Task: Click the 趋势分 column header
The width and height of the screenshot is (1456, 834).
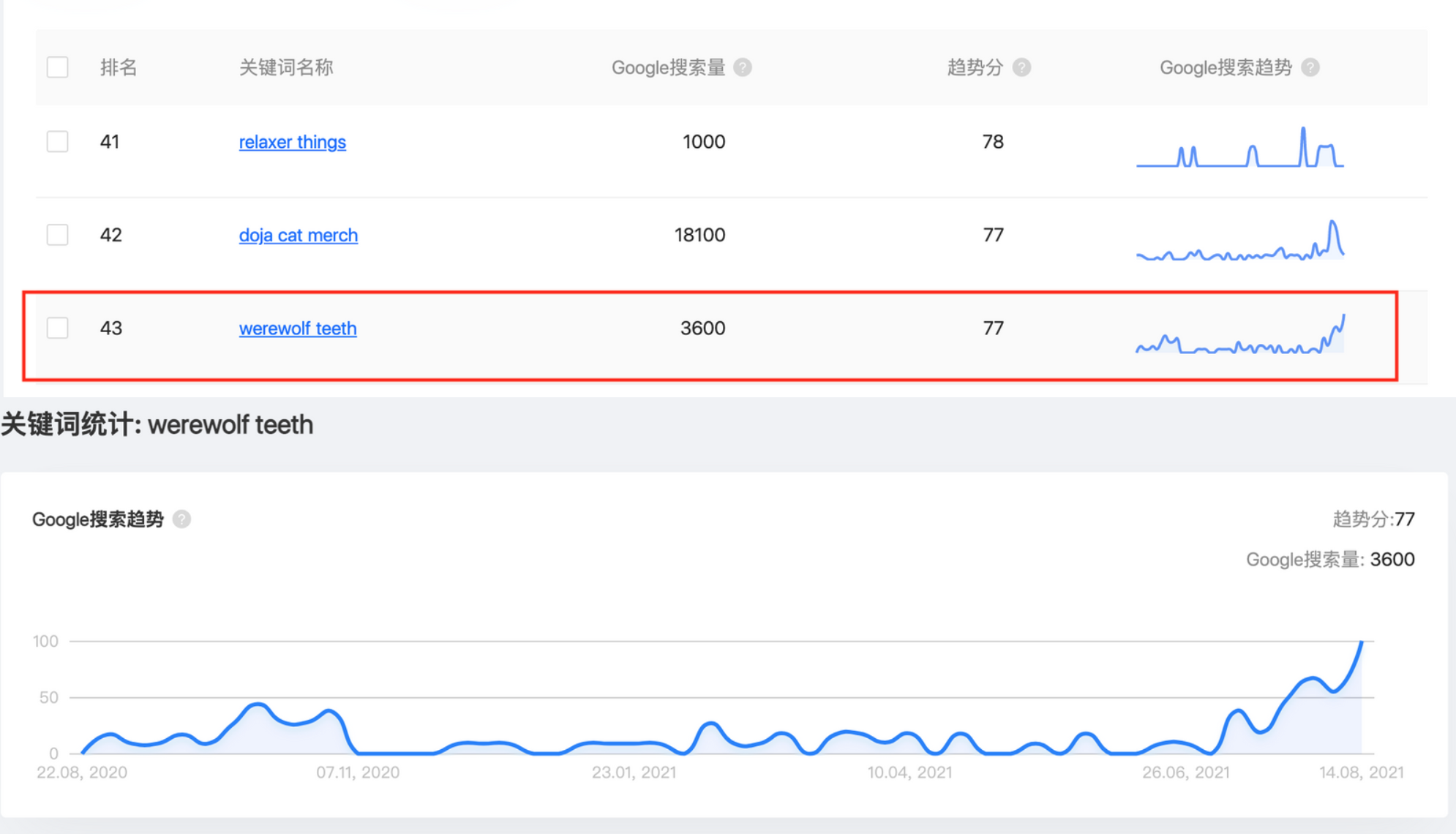Action: pyautogui.click(x=975, y=67)
